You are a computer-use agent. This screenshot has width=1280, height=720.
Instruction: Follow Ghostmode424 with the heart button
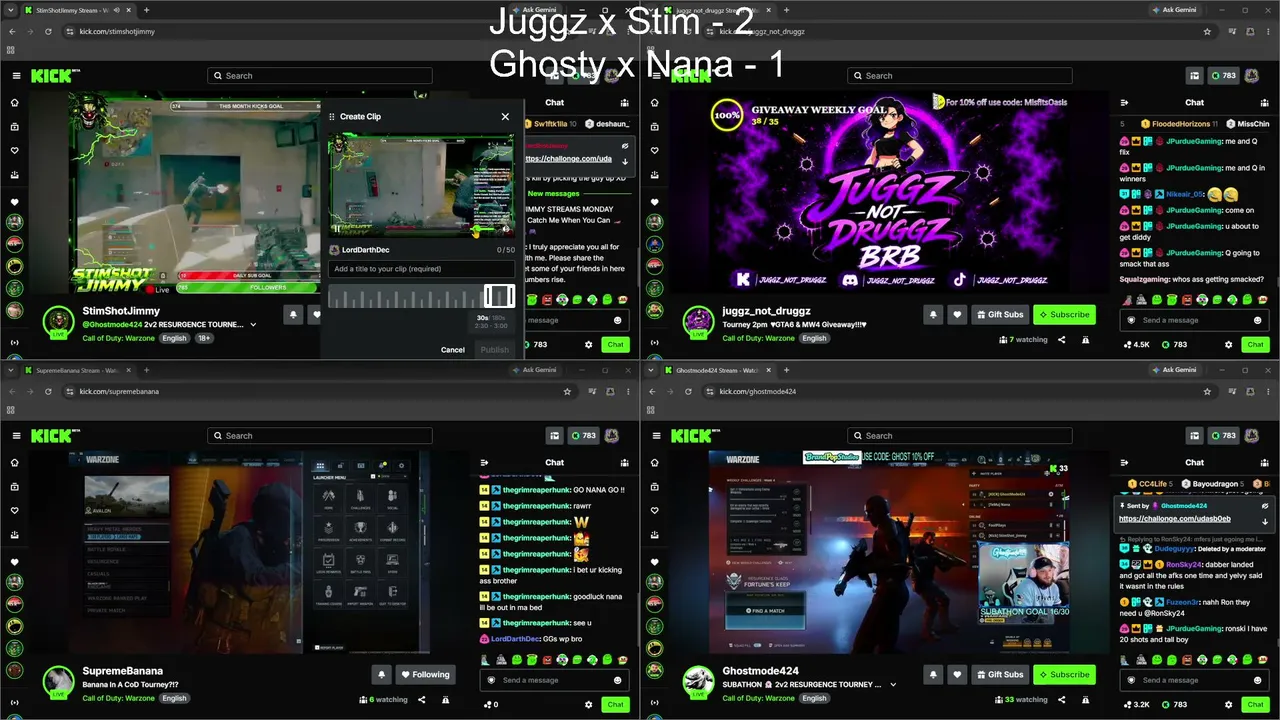(x=957, y=674)
